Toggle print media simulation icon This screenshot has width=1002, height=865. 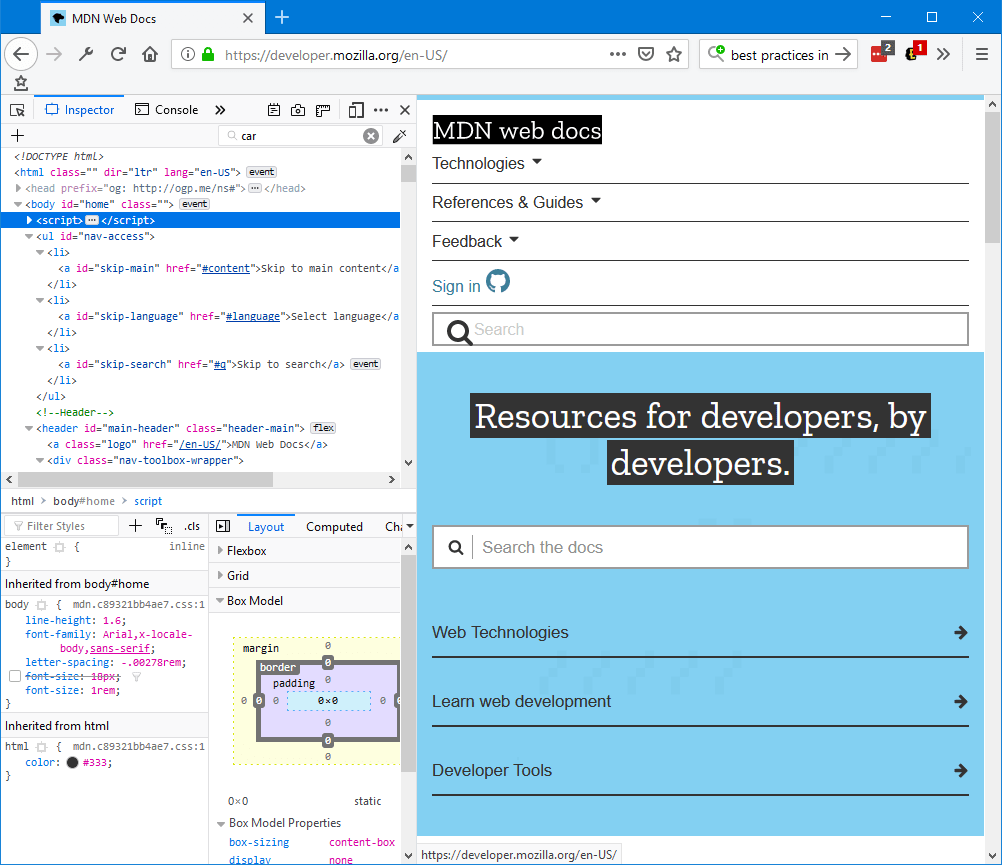click(x=274, y=110)
